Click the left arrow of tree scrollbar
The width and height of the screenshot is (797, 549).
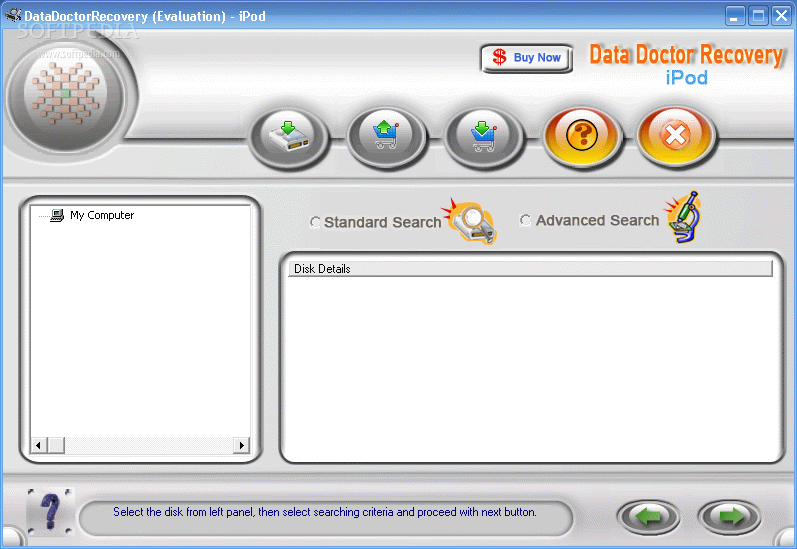[x=38, y=445]
